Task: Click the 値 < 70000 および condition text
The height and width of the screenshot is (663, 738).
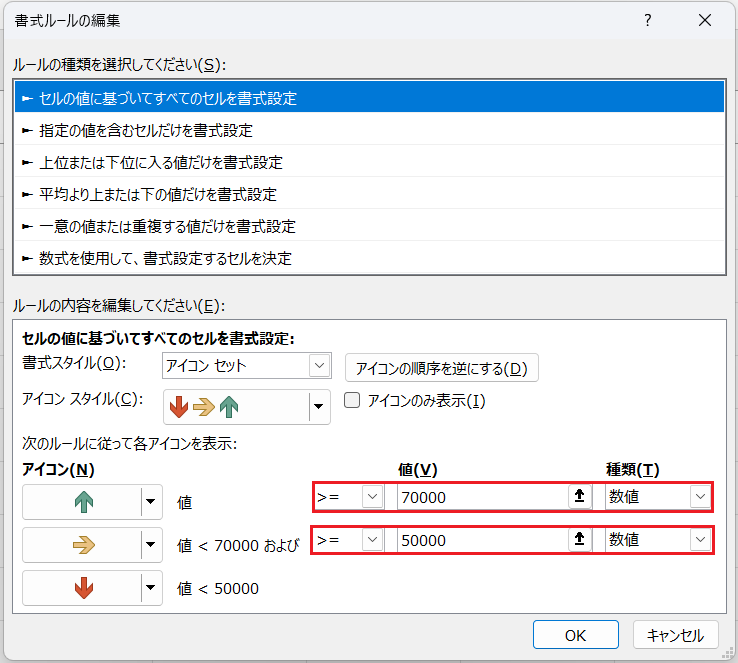Action: coord(238,545)
